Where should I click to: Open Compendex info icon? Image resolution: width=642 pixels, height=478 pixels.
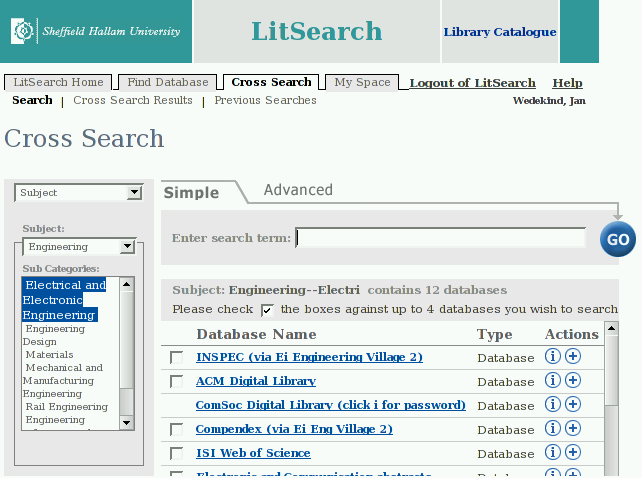[x=552, y=428]
